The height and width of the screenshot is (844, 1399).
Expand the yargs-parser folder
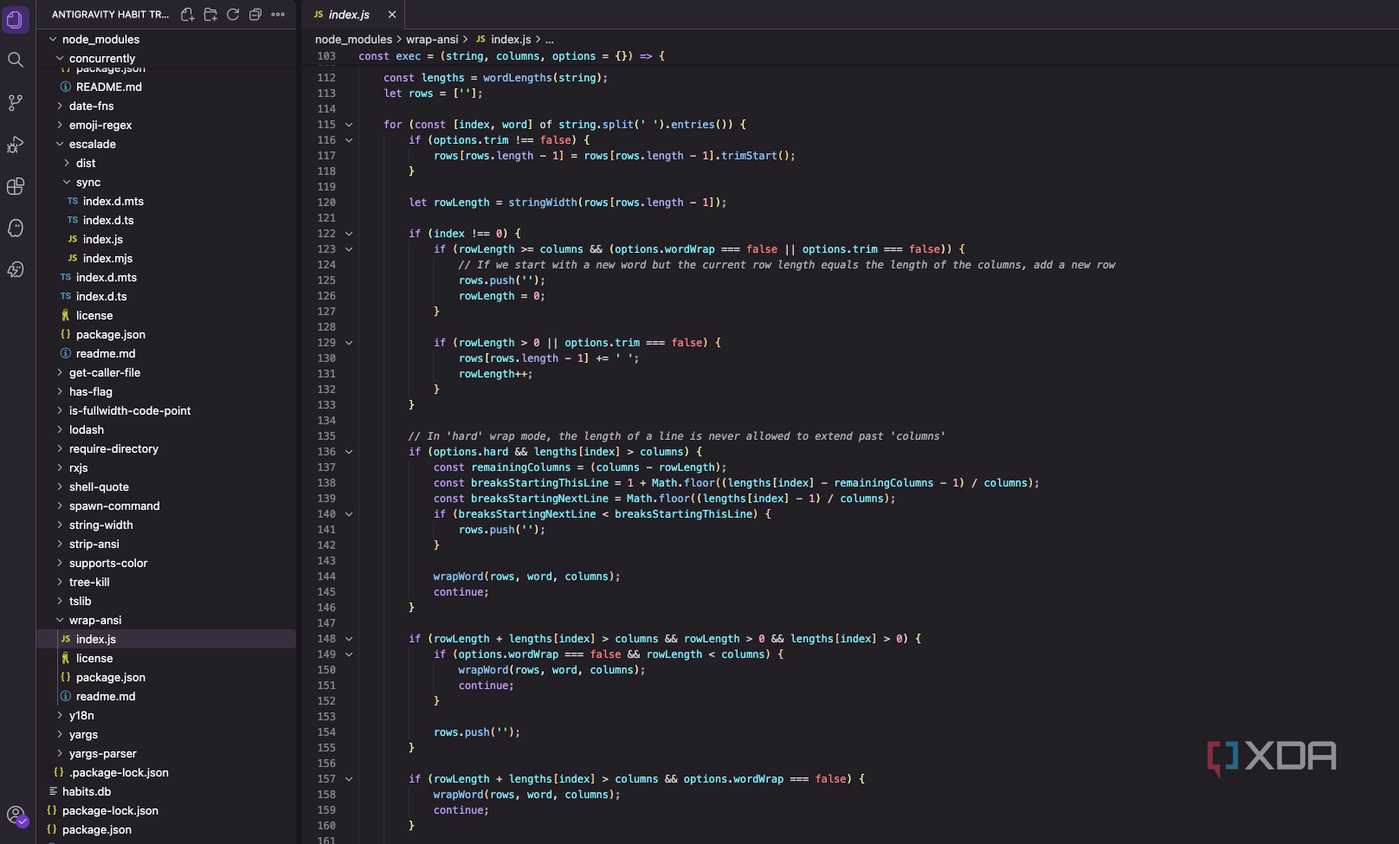102,753
